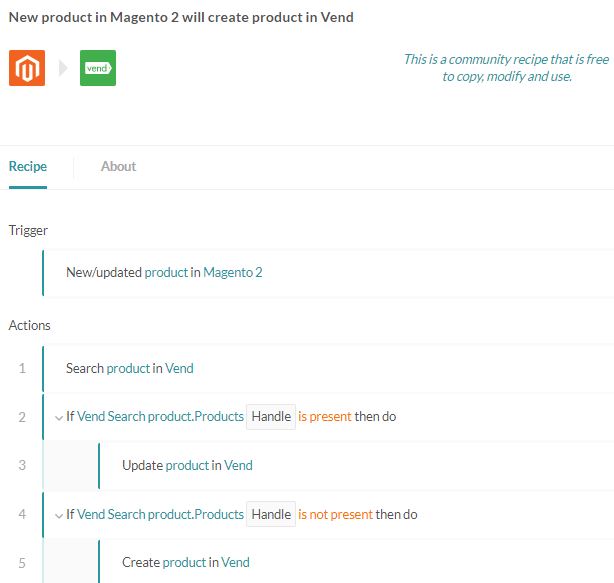Click 'Vend' link in Search product step
Image resolution: width=614 pixels, height=583 pixels.
coord(179,368)
